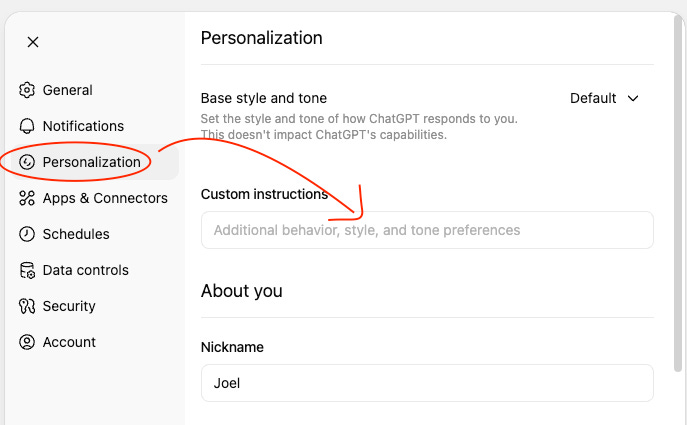Click the Security icon
The height and width of the screenshot is (425, 687).
pyautogui.click(x=27, y=306)
